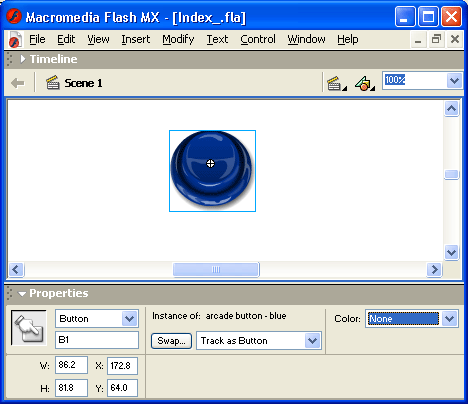This screenshot has width=468, height=404.
Task: Open the Control menu
Action: click(x=258, y=39)
